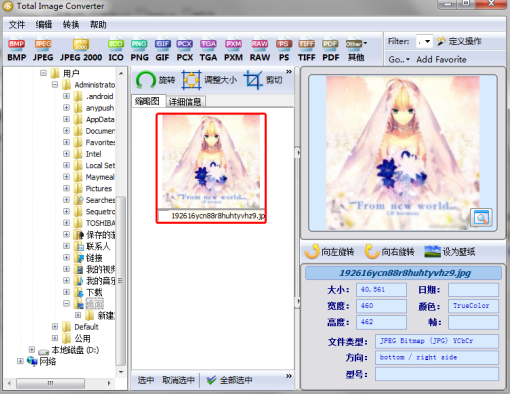Expand the Pictures folder node
The image size is (510, 394).
(66, 188)
